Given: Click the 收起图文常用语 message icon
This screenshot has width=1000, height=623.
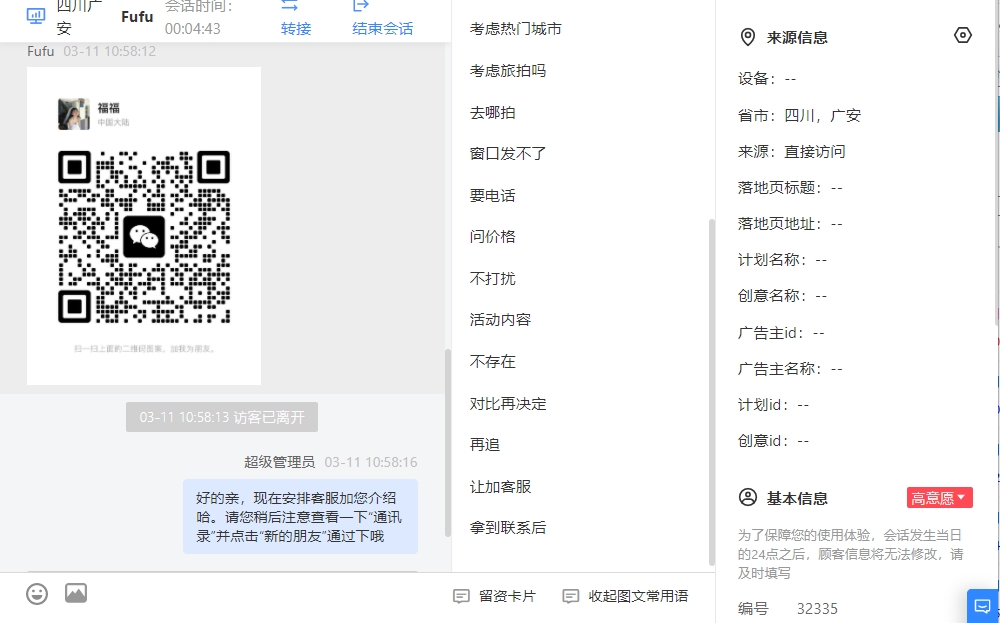Looking at the screenshot, I should pyautogui.click(x=571, y=596).
